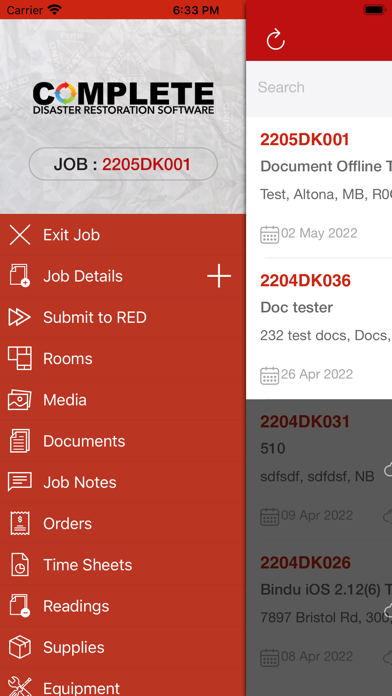Click the Submit to RED arrow icon

pos(20,317)
